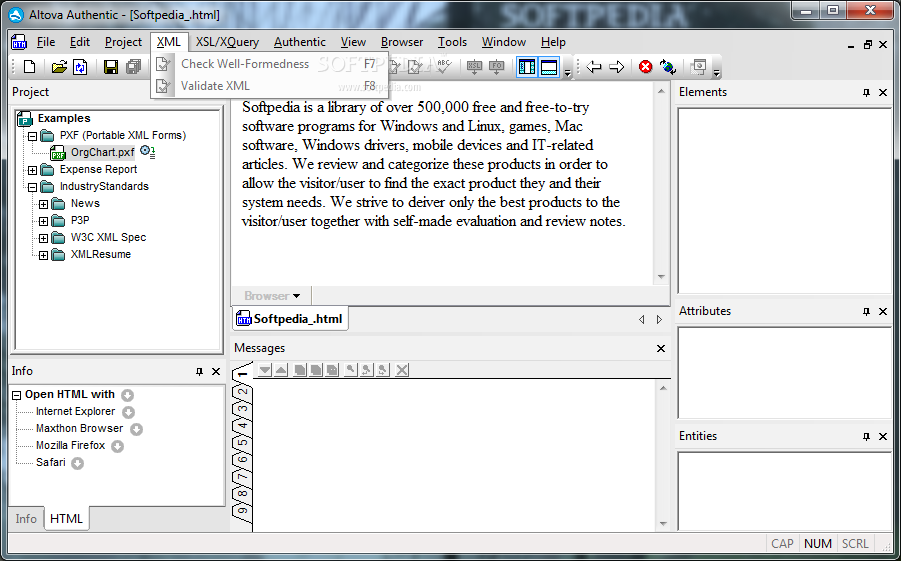This screenshot has height=561, width=901.
Task: Expand the P3P folder
Action: pos(43,221)
